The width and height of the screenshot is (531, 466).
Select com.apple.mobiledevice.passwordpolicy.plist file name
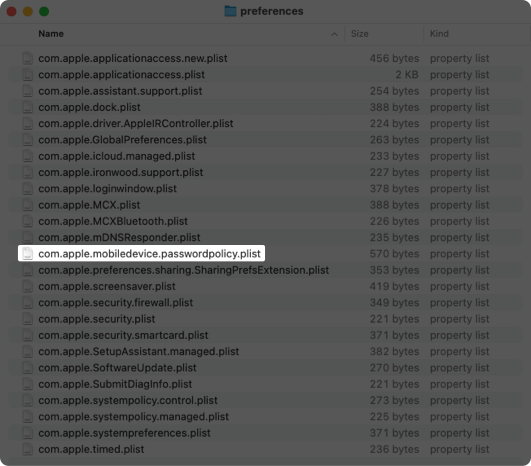(x=149, y=254)
